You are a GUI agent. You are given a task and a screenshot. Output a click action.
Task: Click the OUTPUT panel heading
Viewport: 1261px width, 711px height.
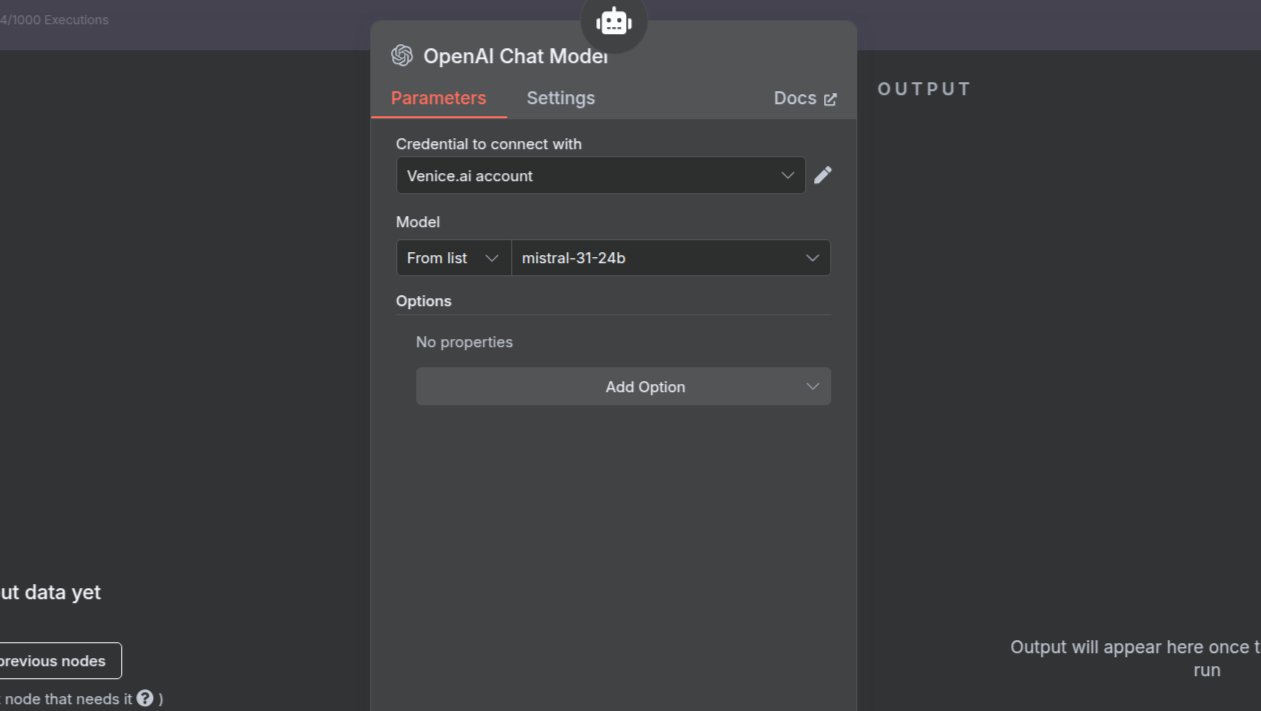coord(924,89)
